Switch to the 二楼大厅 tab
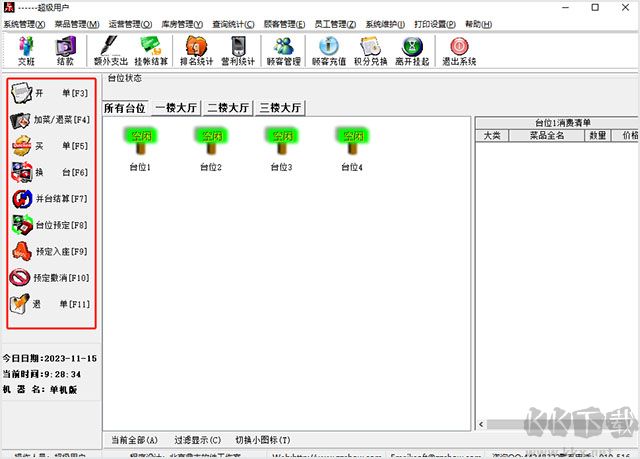Viewport: 640px width, 459px height. pyautogui.click(x=228, y=108)
